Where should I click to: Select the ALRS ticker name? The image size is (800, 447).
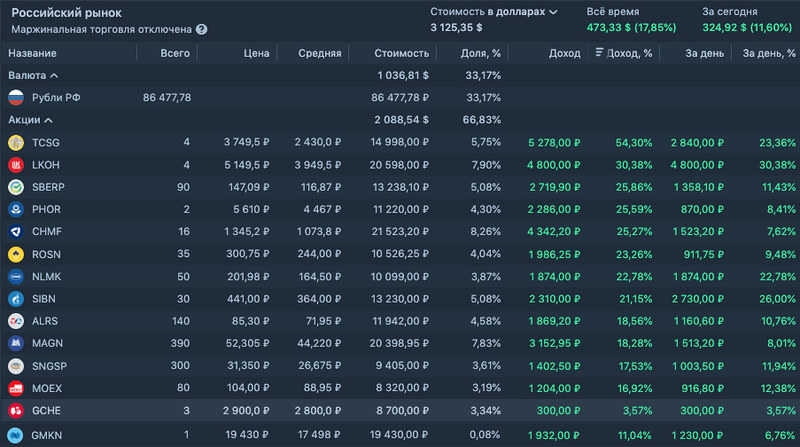click(44, 321)
